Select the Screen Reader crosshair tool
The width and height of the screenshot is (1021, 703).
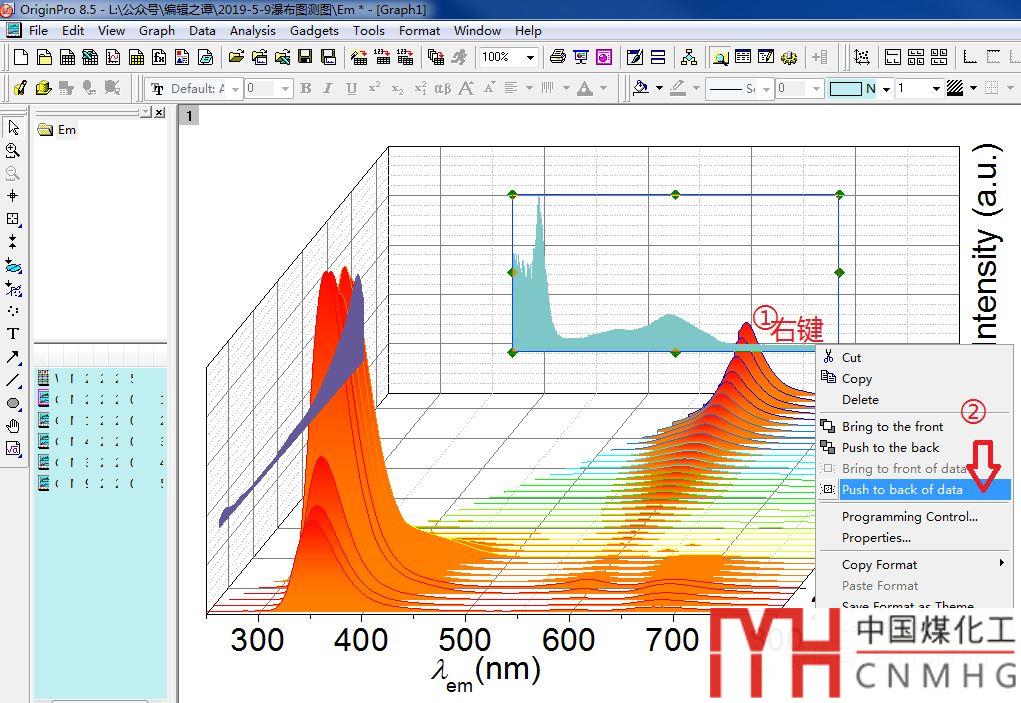13,196
